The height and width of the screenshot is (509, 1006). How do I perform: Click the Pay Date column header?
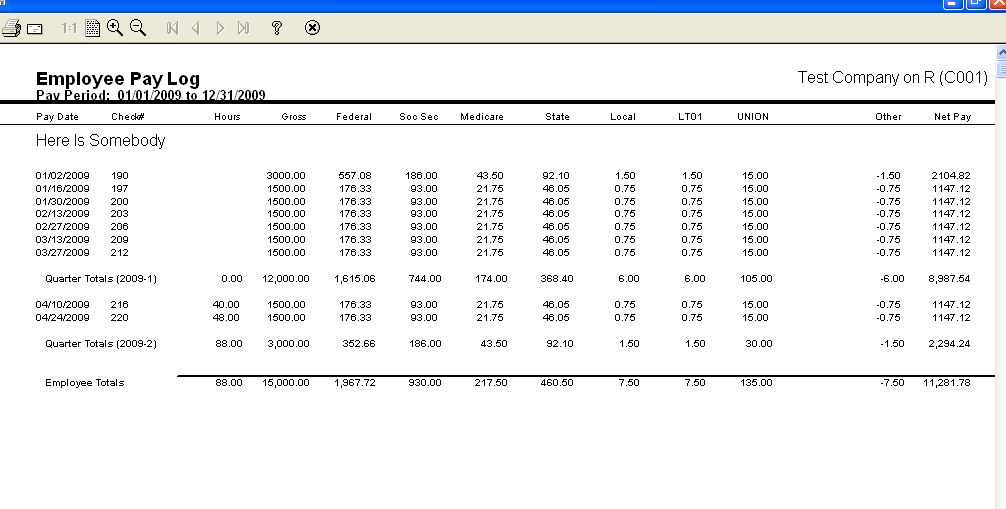[x=57, y=117]
